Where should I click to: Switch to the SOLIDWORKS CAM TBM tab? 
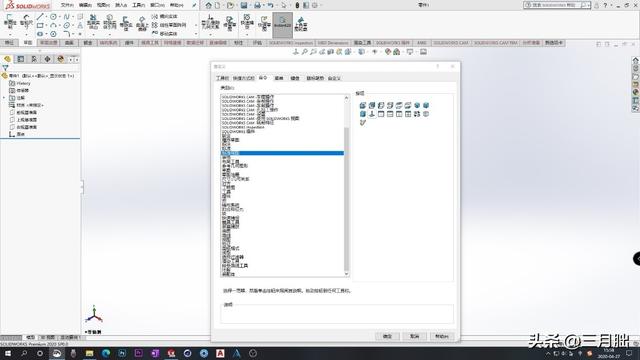pyautogui.click(x=496, y=42)
